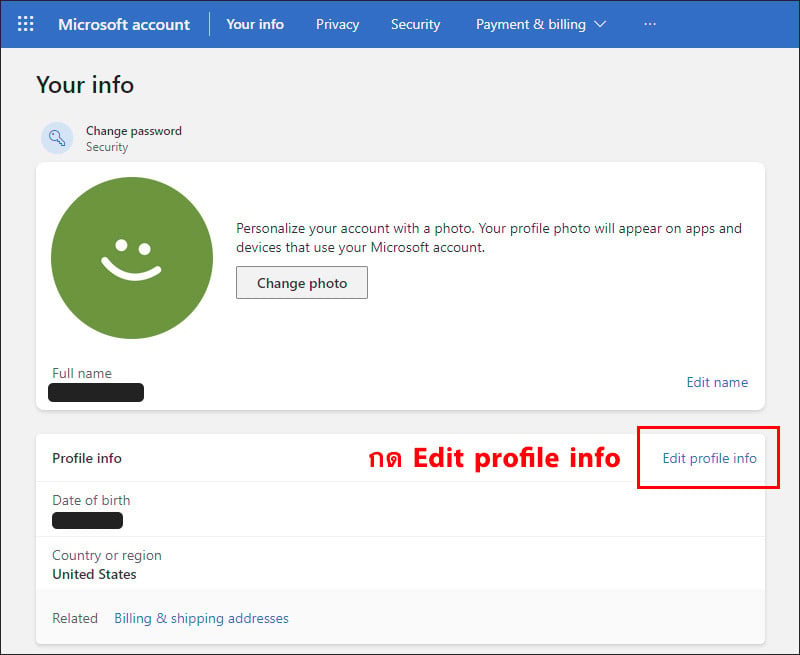The width and height of the screenshot is (800, 655).
Task: Click the Full name label
Action: click(x=82, y=373)
